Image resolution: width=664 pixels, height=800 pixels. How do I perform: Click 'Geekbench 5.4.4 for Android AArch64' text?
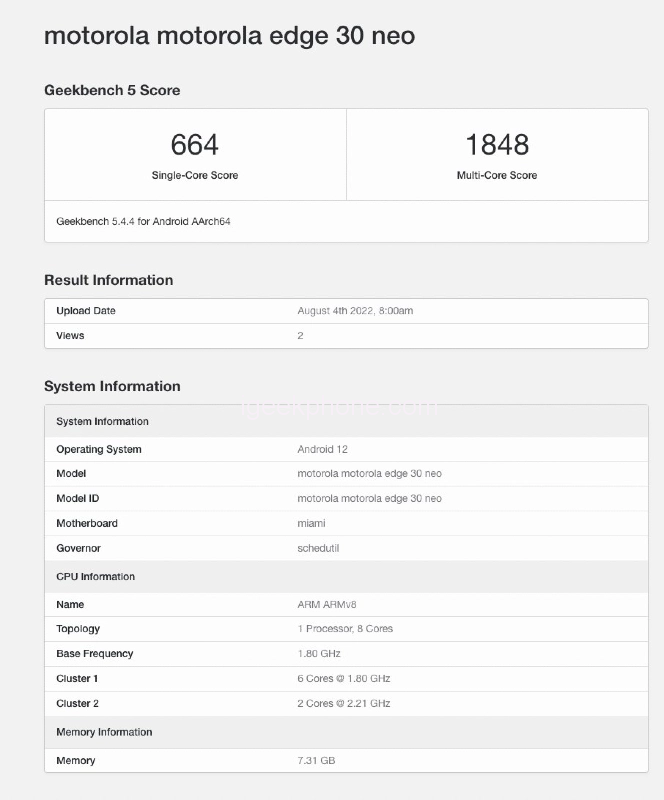tap(143, 221)
